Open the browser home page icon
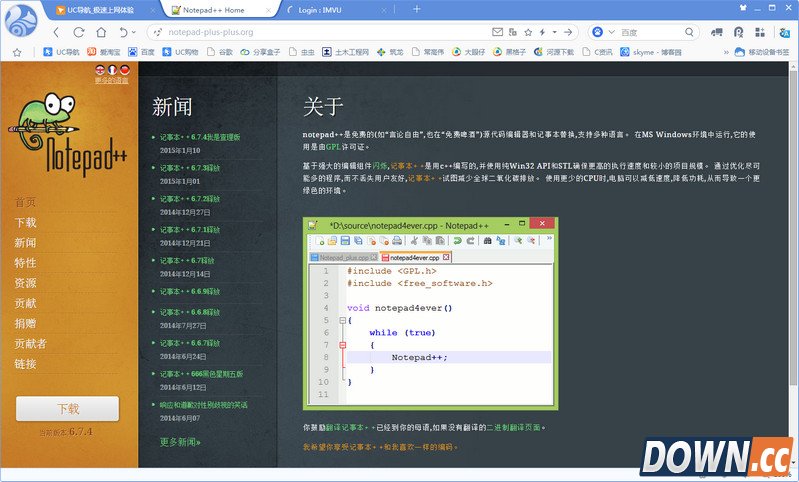 [101, 32]
